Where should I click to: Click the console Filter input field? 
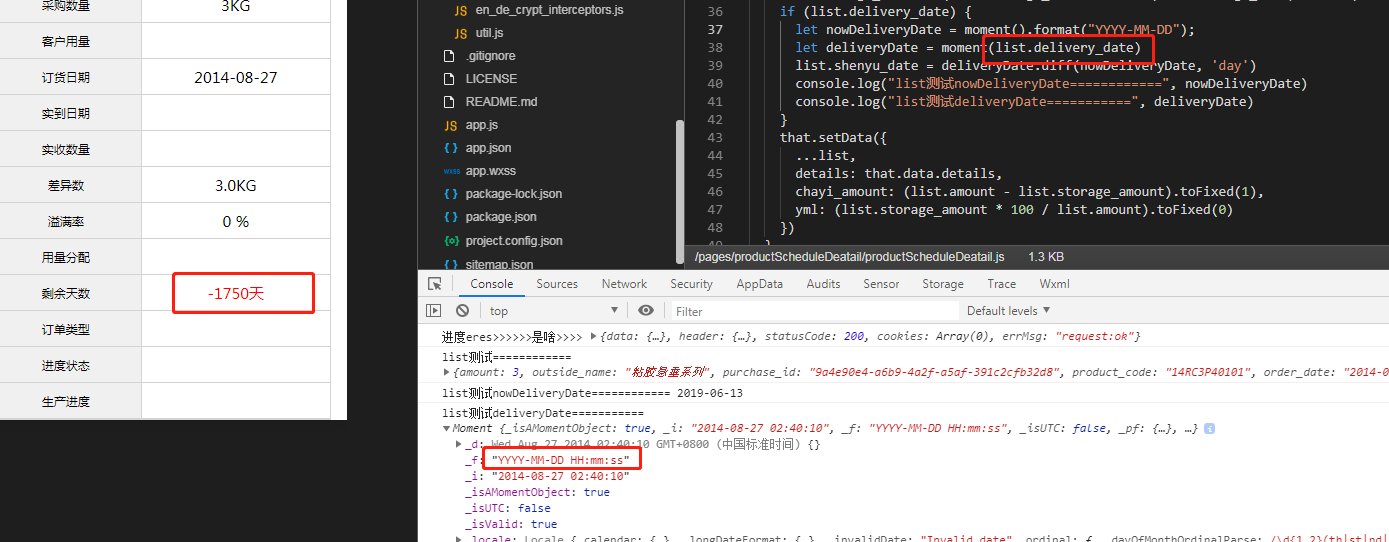coord(815,311)
